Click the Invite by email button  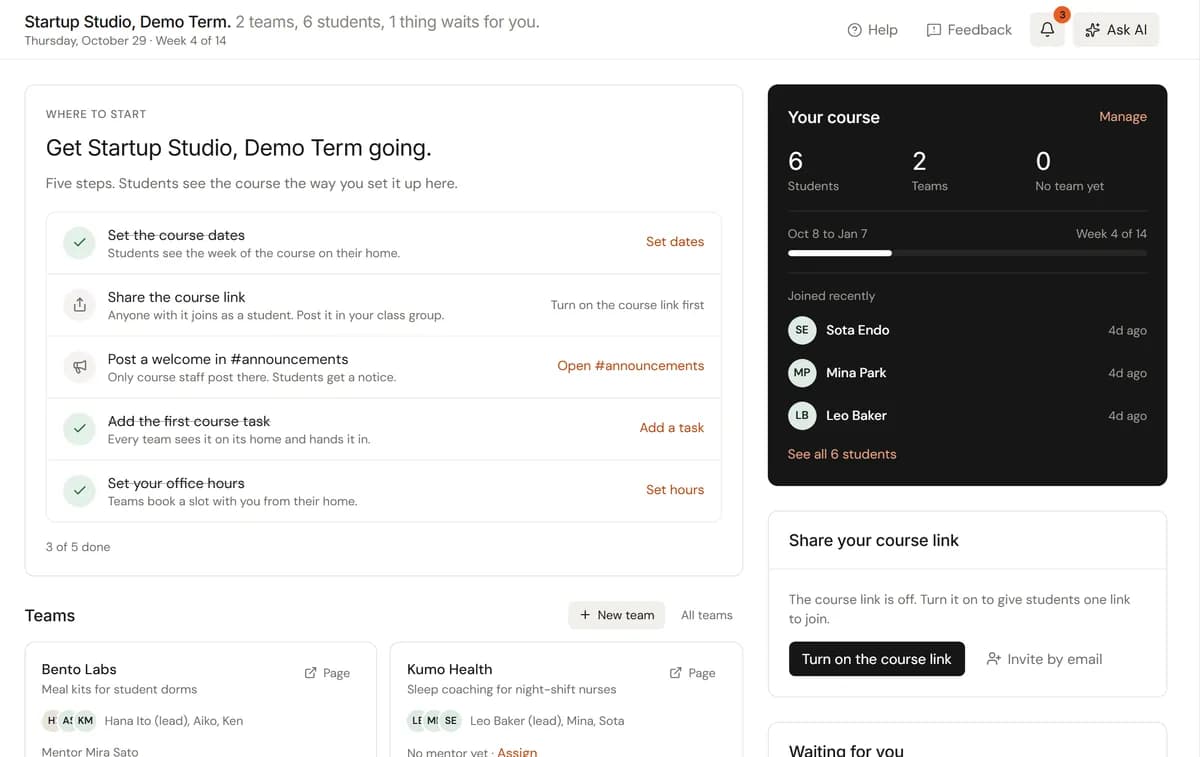pyautogui.click(x=1044, y=659)
